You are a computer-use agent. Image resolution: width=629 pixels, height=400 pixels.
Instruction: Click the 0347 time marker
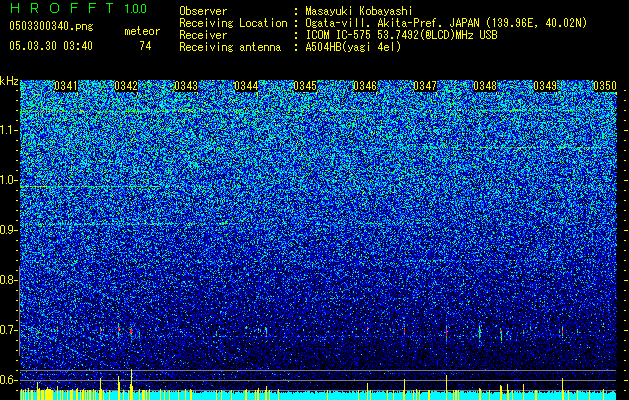(x=425, y=86)
